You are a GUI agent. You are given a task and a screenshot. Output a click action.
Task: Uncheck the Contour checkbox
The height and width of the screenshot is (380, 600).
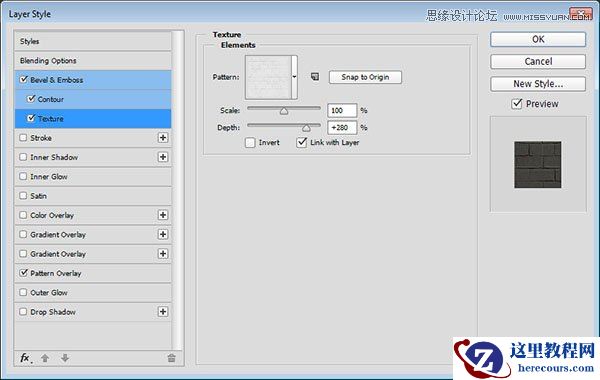31,99
